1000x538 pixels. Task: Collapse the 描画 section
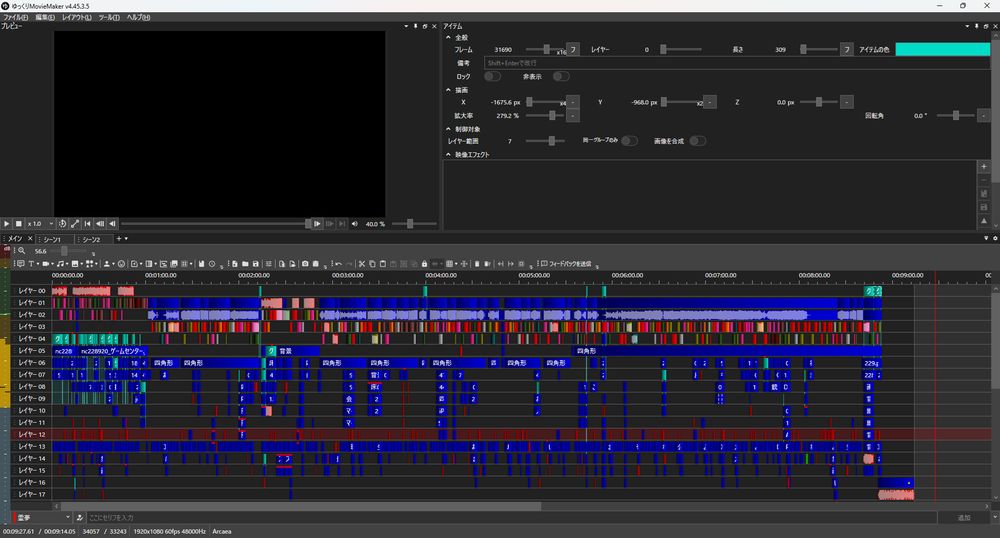[x=448, y=90]
